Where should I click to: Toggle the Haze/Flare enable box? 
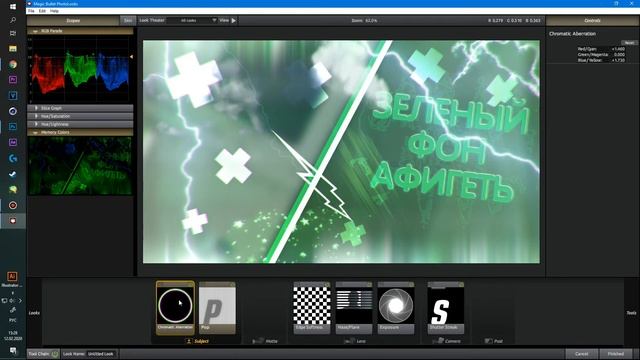click(369, 284)
